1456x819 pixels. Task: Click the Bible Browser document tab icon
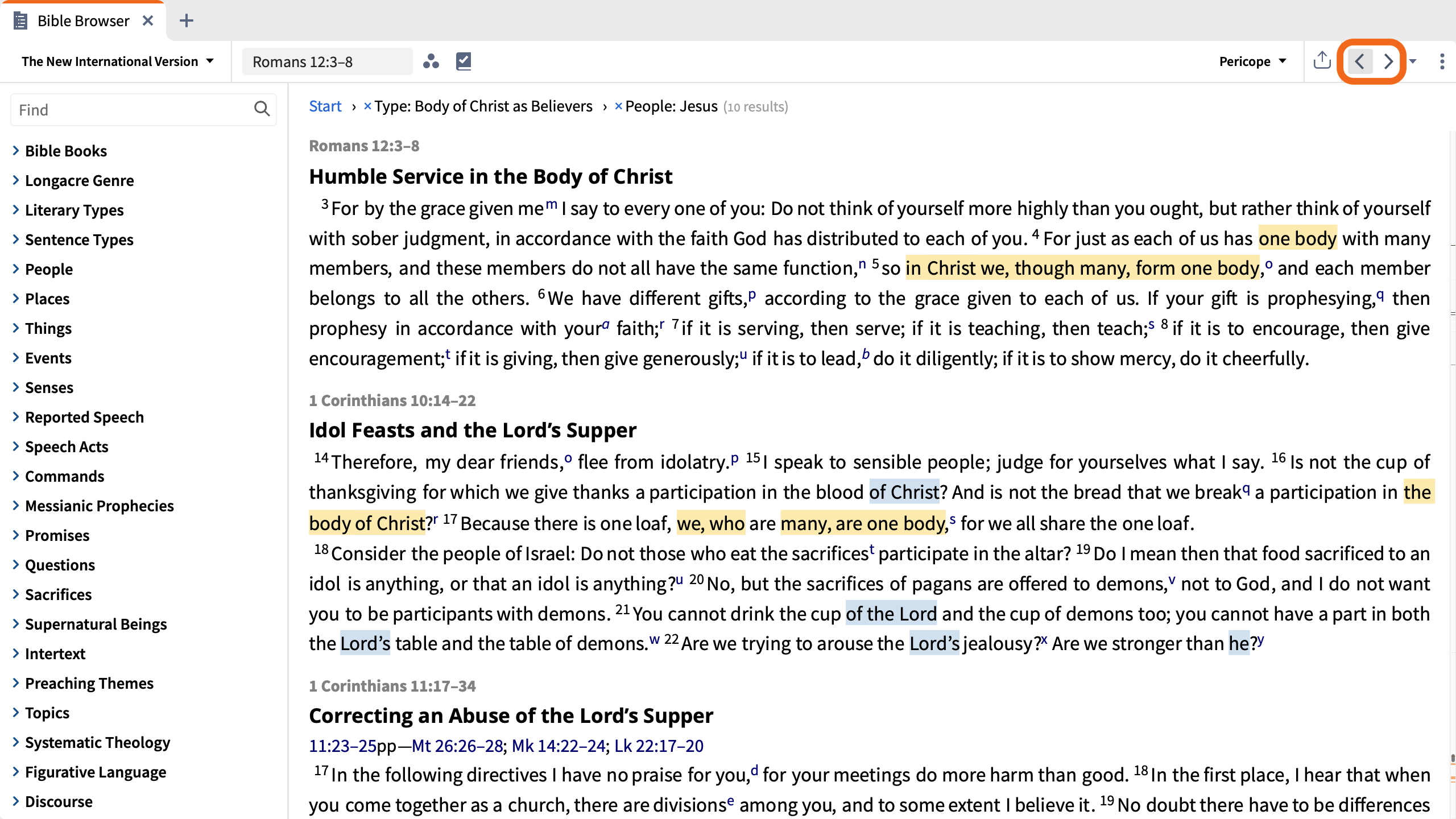20,21
